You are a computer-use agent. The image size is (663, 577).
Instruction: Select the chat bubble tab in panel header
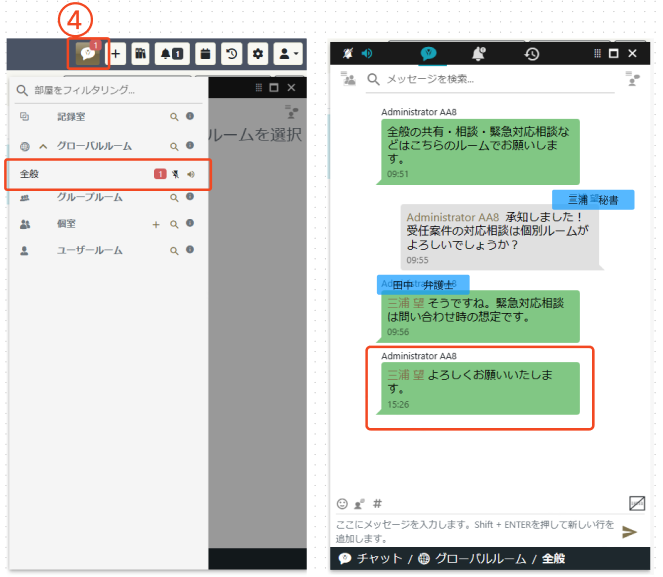coord(429,53)
